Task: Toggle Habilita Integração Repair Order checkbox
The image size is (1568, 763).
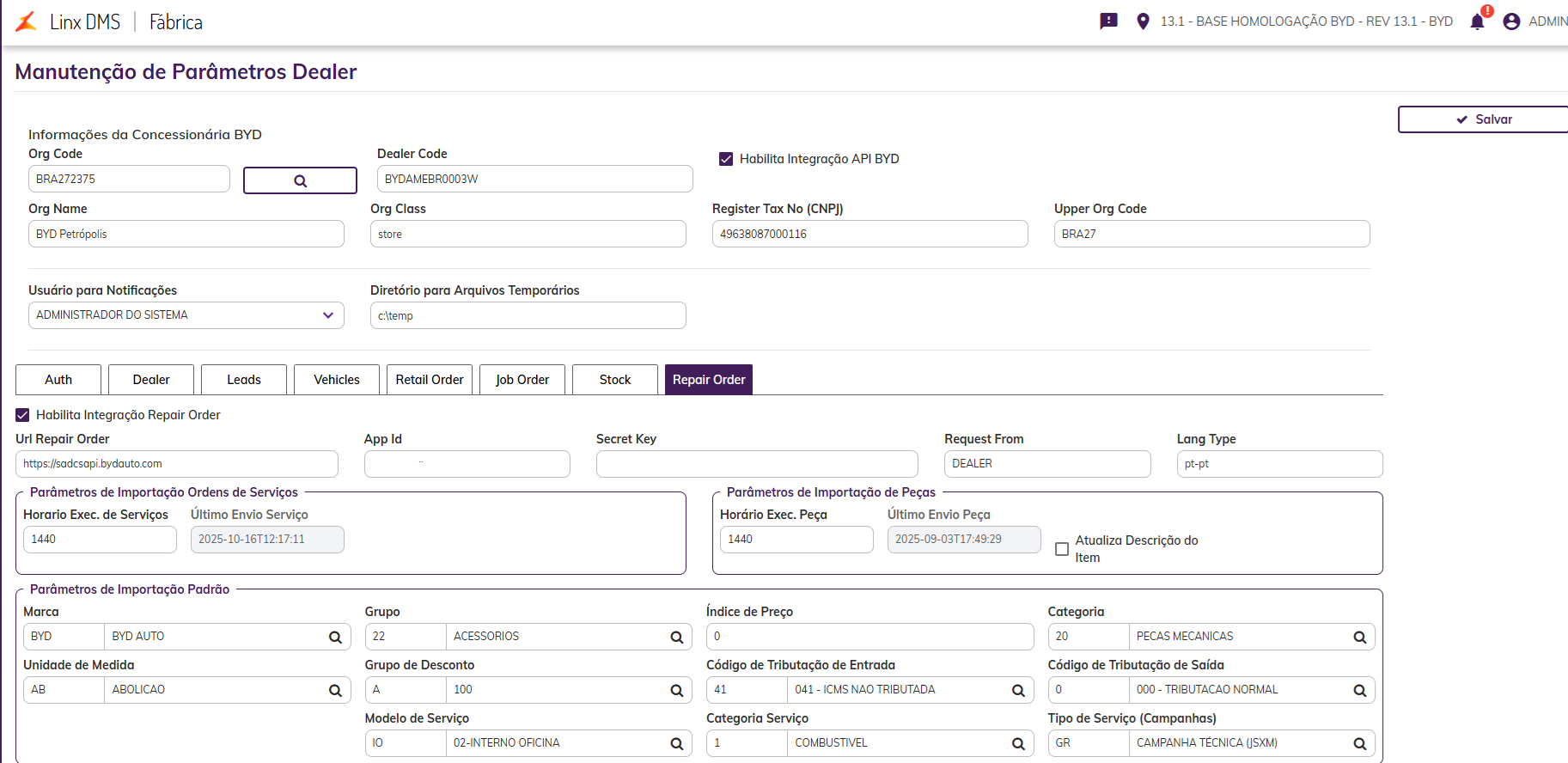Action: pyautogui.click(x=23, y=415)
